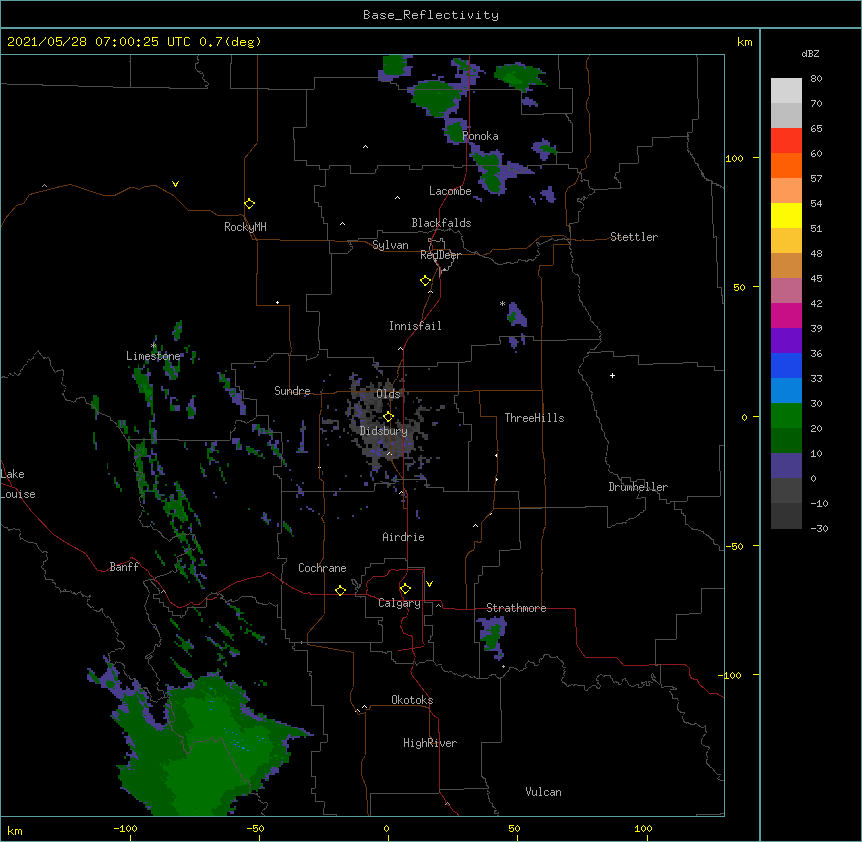Screen dimensions: 862x842
Task: Click the Drumheller label
Action: (638, 487)
